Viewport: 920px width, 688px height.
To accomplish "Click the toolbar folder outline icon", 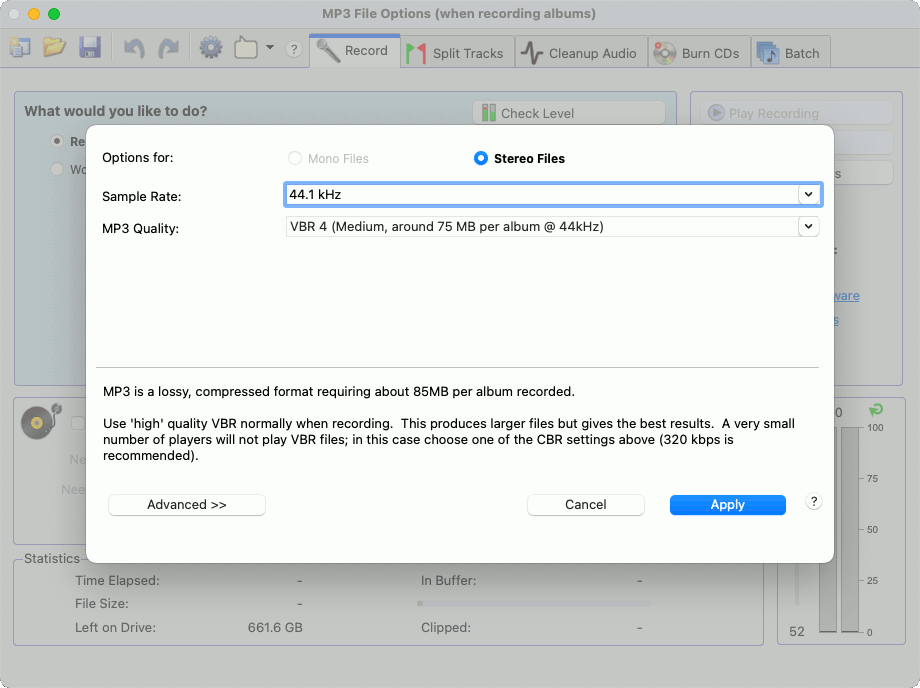I will click(x=246, y=48).
